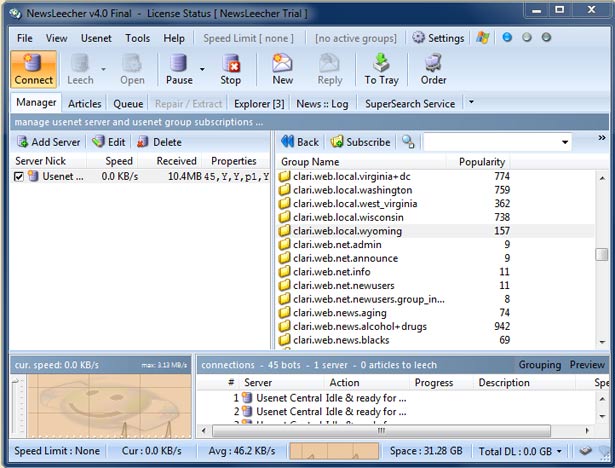615x468 pixels.
Task: Click the Open toolbar icon
Action: point(132,63)
